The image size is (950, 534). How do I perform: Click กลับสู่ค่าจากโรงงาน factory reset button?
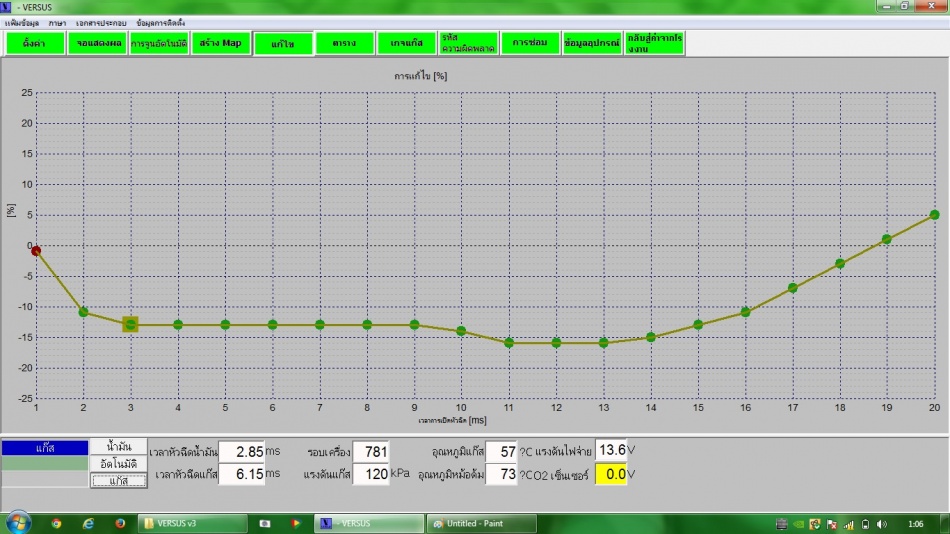pos(655,44)
